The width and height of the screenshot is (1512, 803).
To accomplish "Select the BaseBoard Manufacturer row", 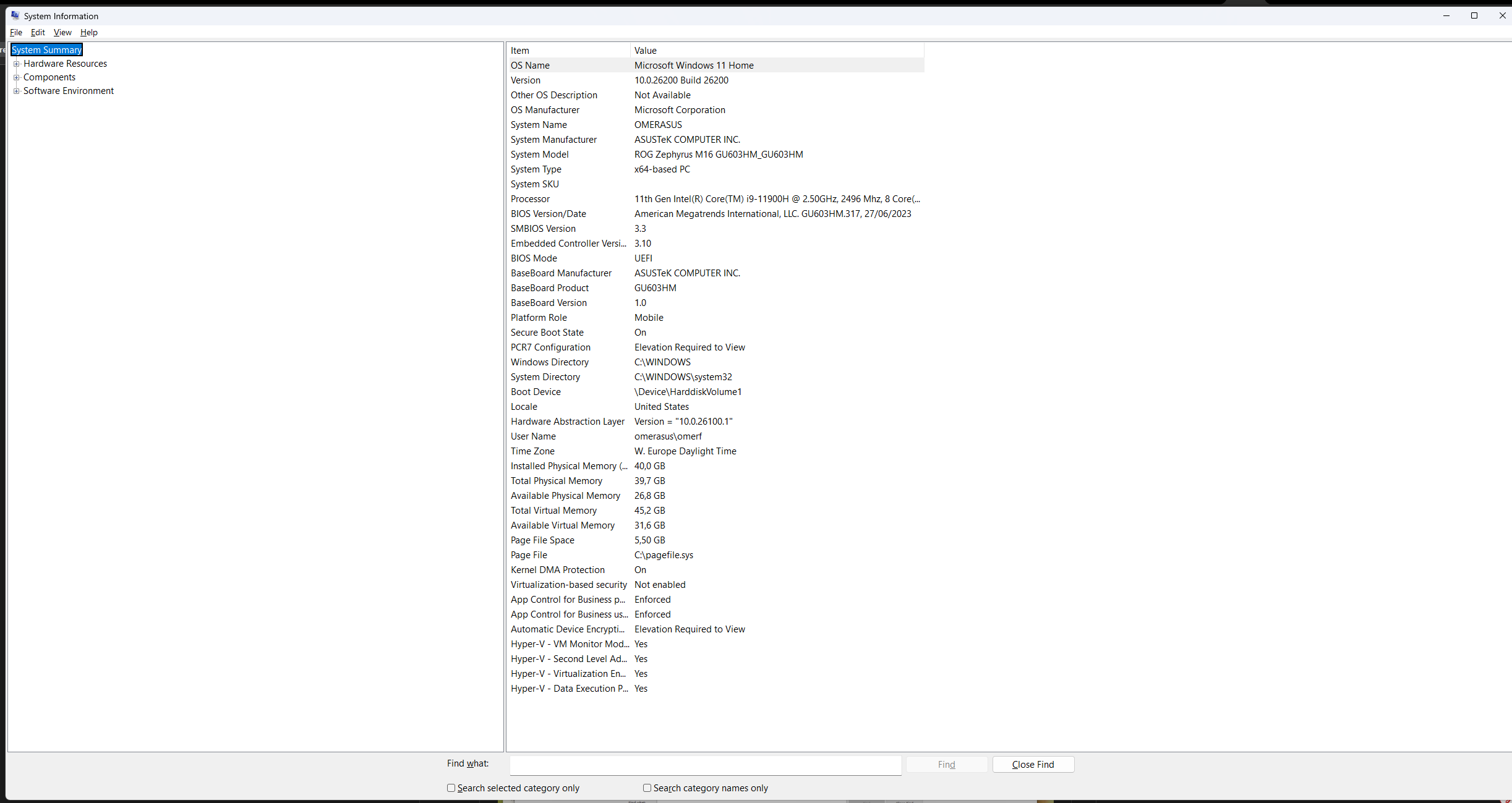I will (715, 273).
